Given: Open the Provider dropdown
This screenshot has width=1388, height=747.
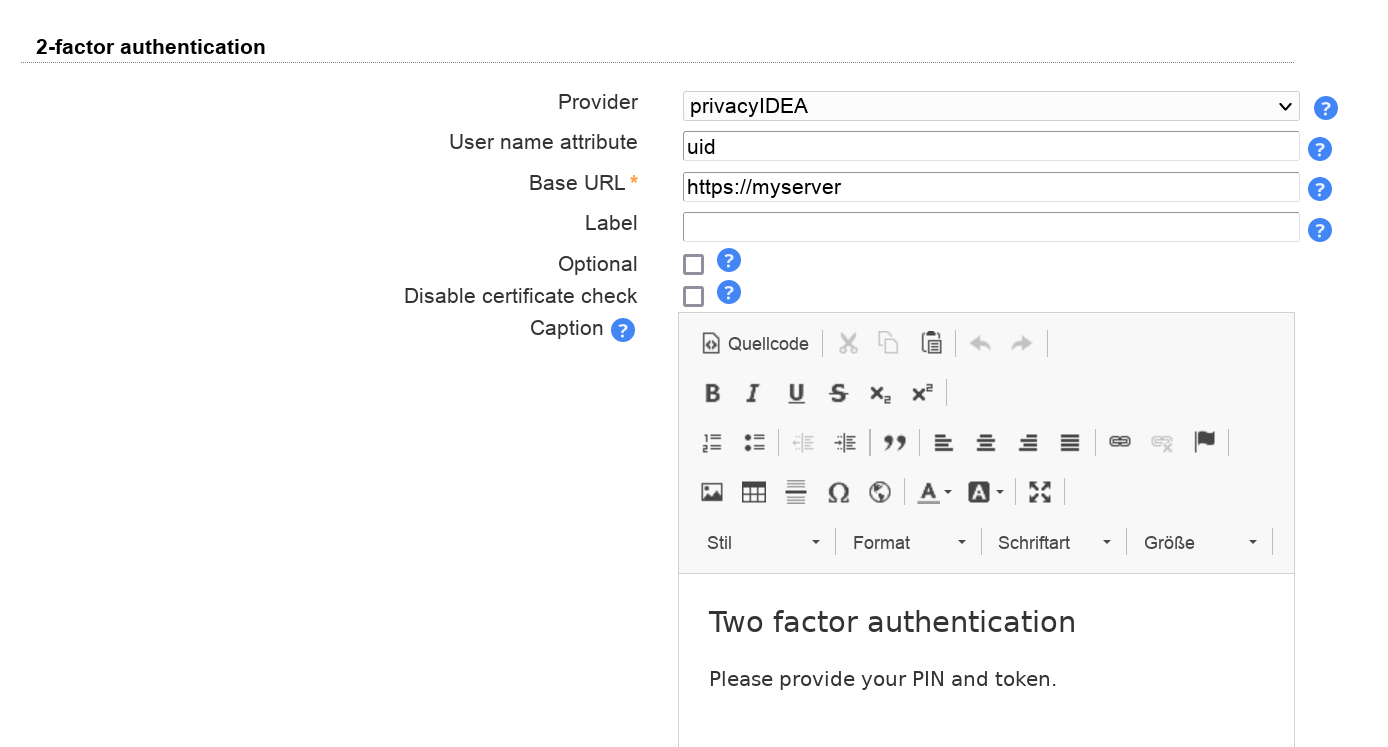Looking at the screenshot, I should coord(990,107).
